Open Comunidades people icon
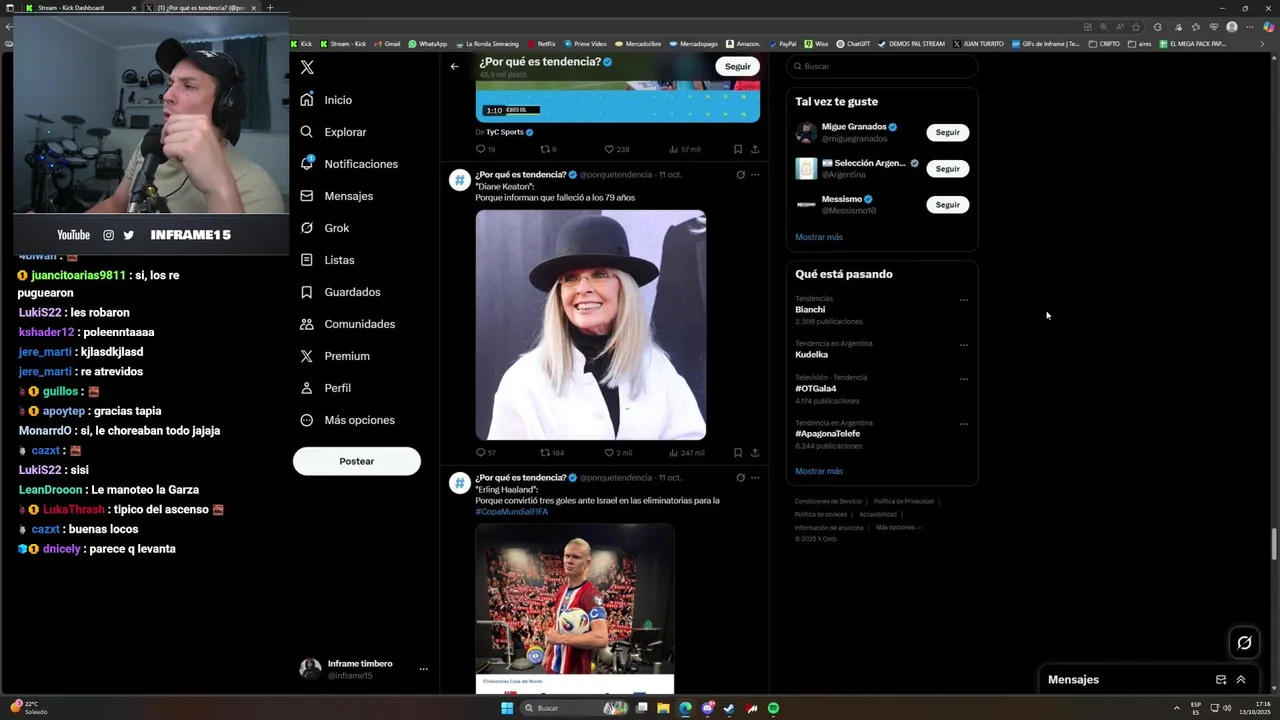The image size is (1280, 720). pyautogui.click(x=307, y=324)
